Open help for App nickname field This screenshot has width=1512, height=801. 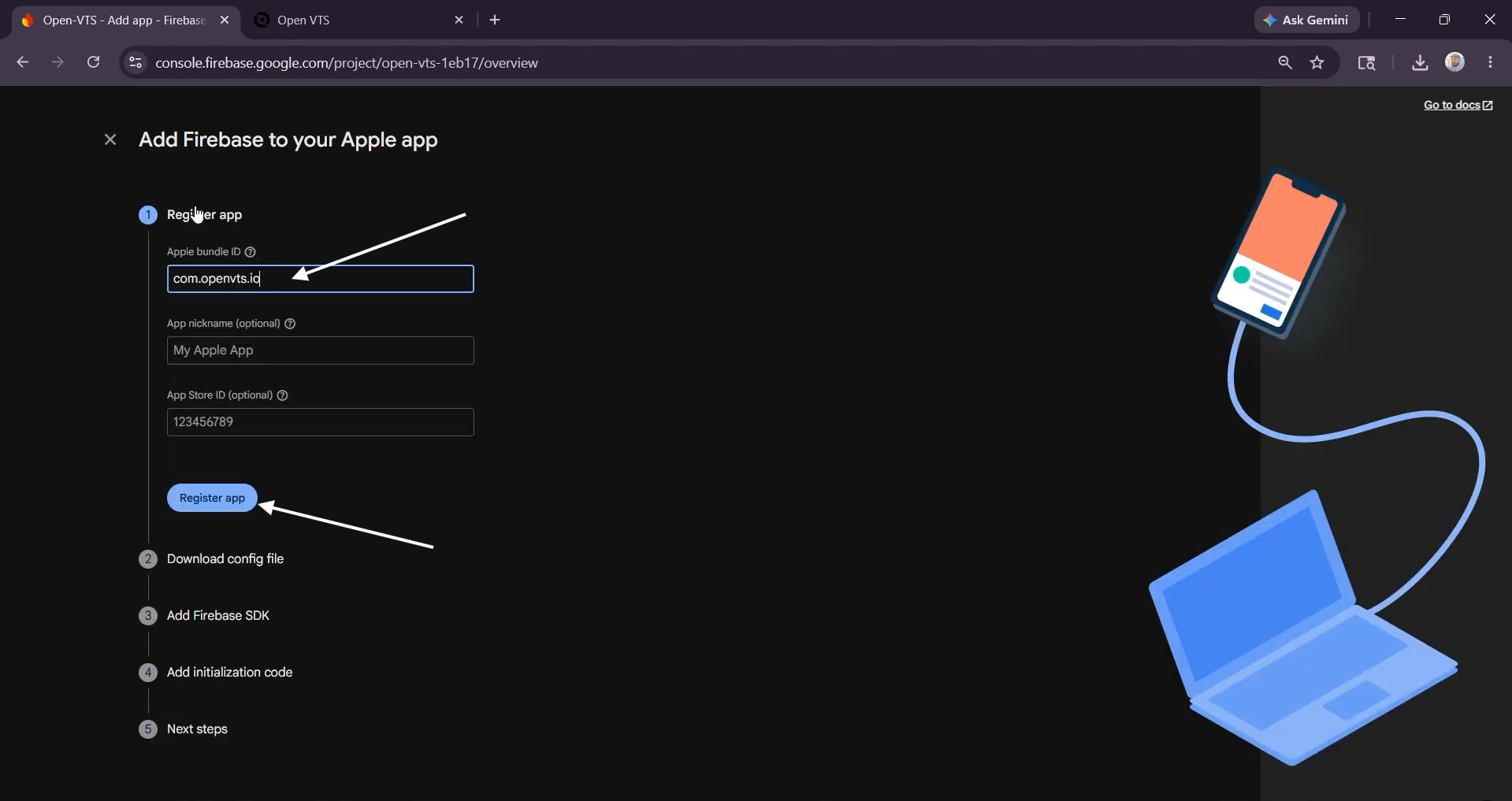click(x=290, y=324)
